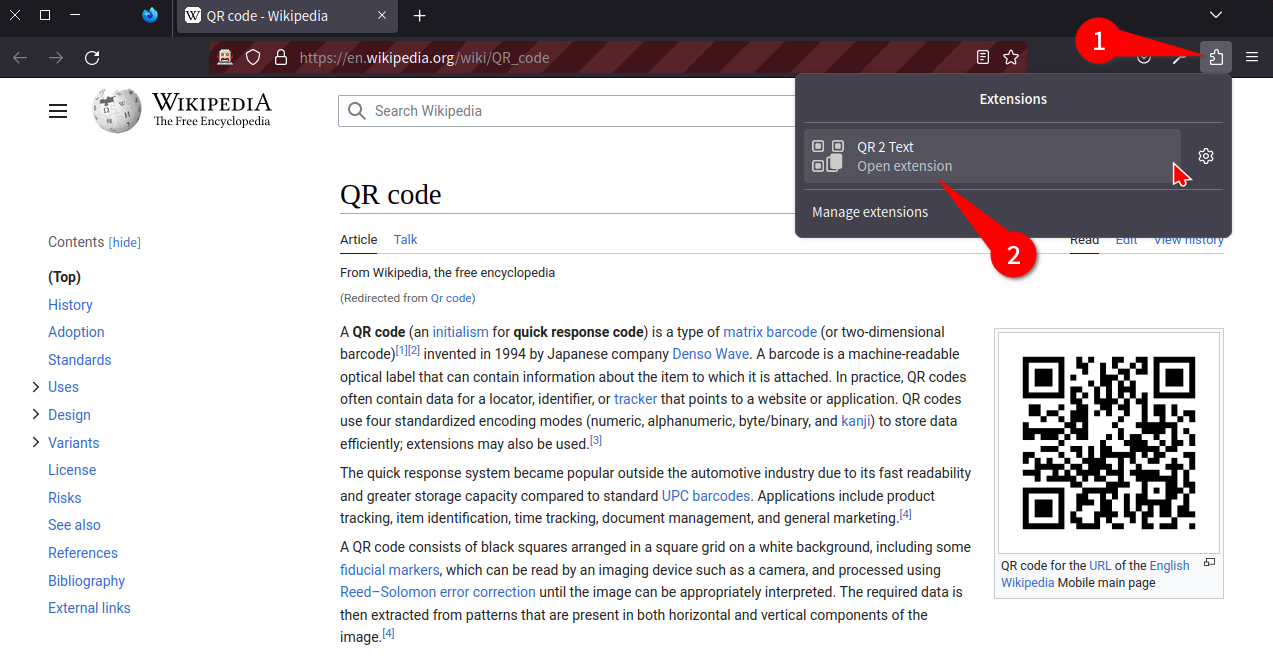Open the kanji link
The width and height of the screenshot is (1273, 657).
coord(855,421)
